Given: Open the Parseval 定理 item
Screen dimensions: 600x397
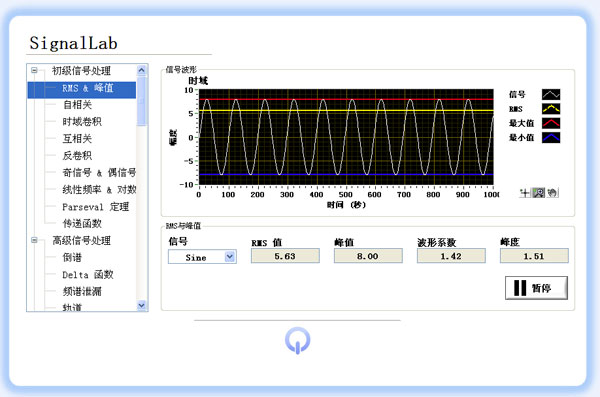Looking at the screenshot, I should click(96, 207).
